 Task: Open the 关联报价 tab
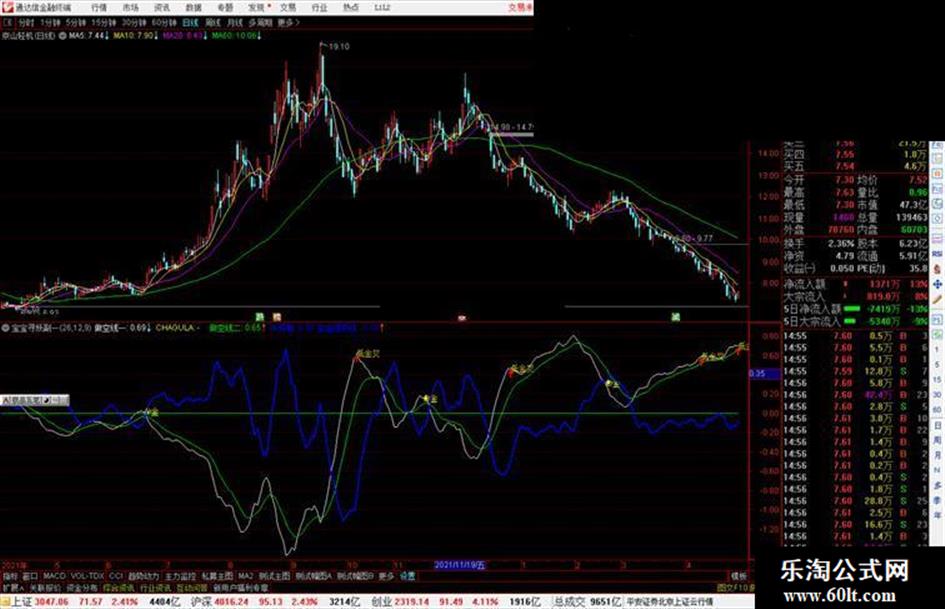click(x=45, y=587)
